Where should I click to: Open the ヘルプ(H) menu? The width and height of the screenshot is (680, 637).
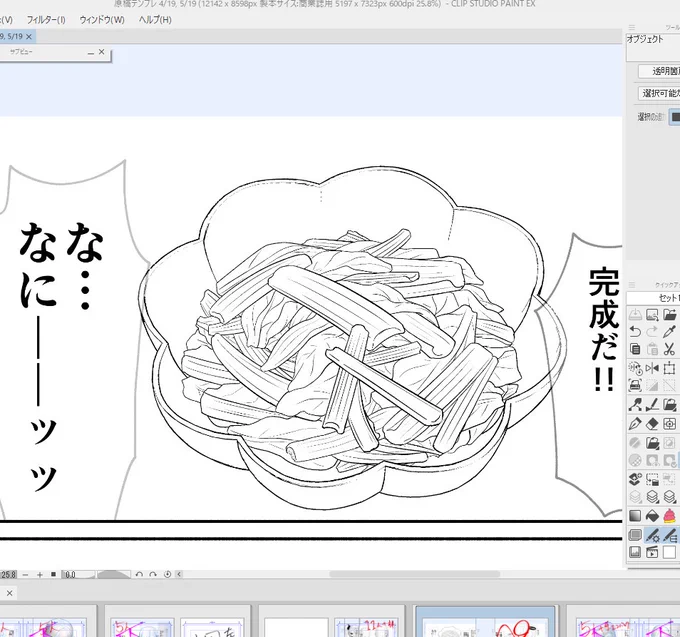155,20
